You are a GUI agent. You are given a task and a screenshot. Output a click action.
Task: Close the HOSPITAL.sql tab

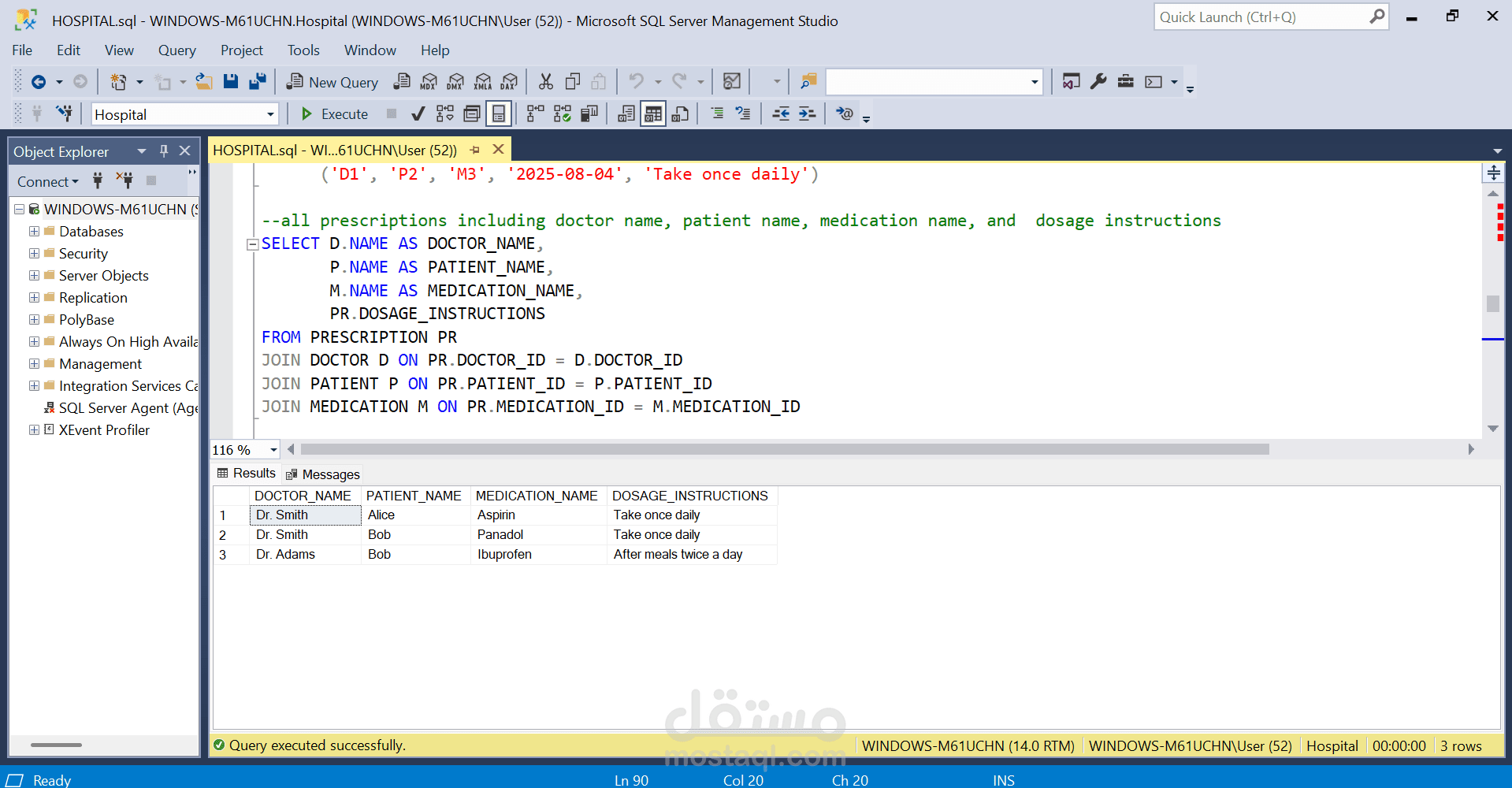point(498,149)
